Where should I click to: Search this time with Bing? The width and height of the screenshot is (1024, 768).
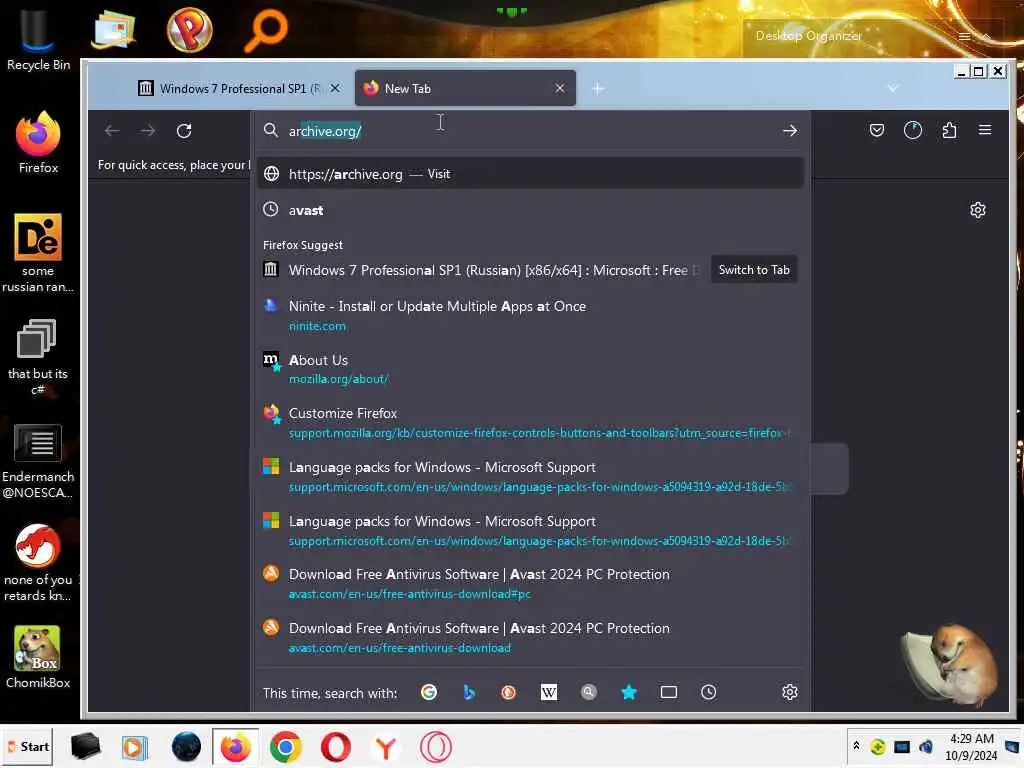469,692
